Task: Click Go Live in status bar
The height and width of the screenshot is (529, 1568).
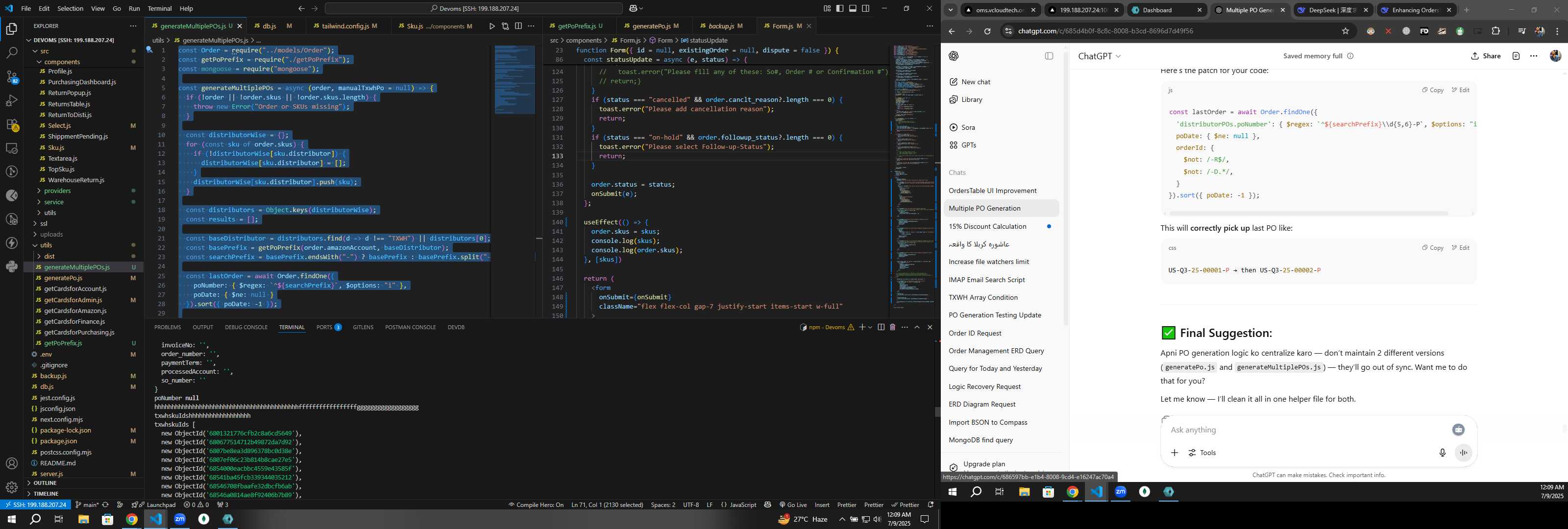Action: point(792,505)
